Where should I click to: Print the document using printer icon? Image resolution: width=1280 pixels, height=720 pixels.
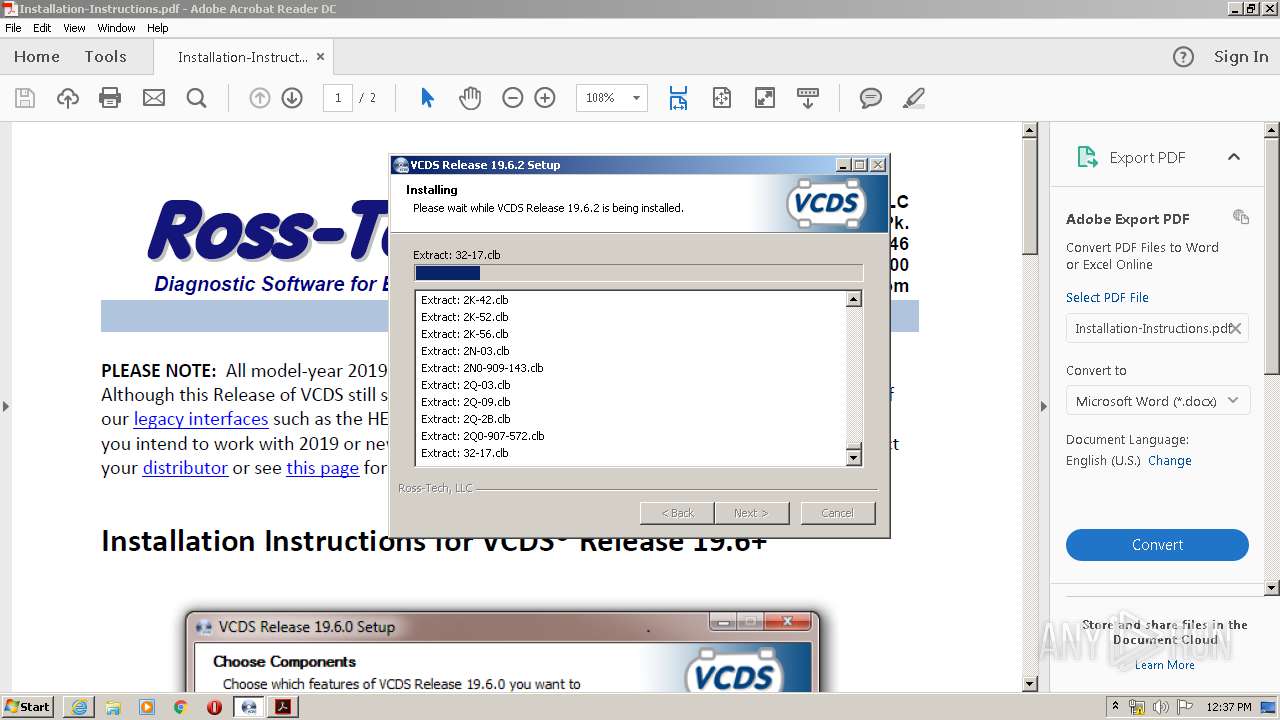click(110, 98)
